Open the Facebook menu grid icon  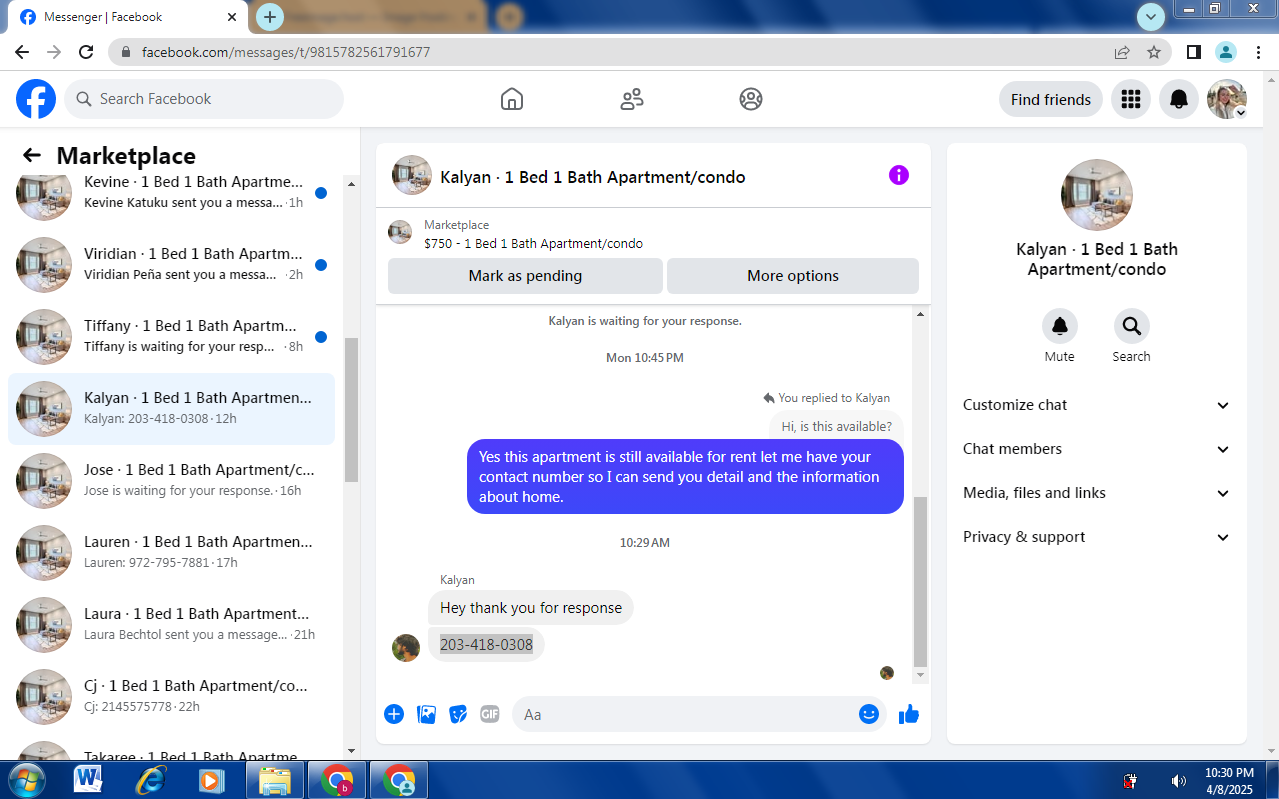pos(1131,99)
